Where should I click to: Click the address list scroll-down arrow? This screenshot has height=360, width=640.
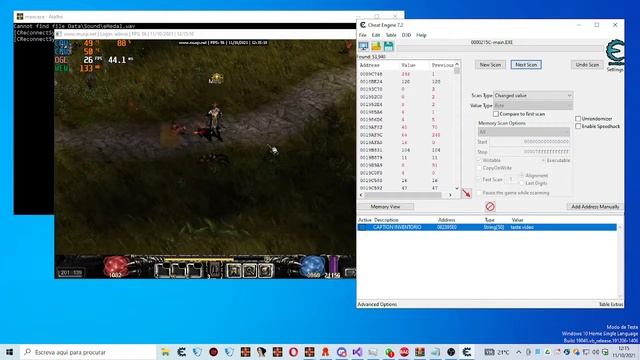[x=457, y=189]
